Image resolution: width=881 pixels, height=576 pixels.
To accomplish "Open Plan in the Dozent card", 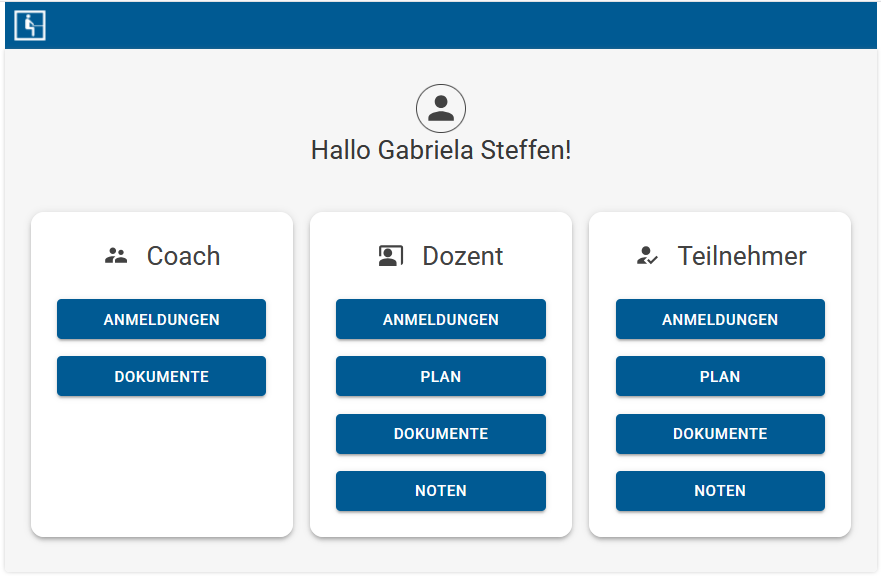I will coord(440,376).
